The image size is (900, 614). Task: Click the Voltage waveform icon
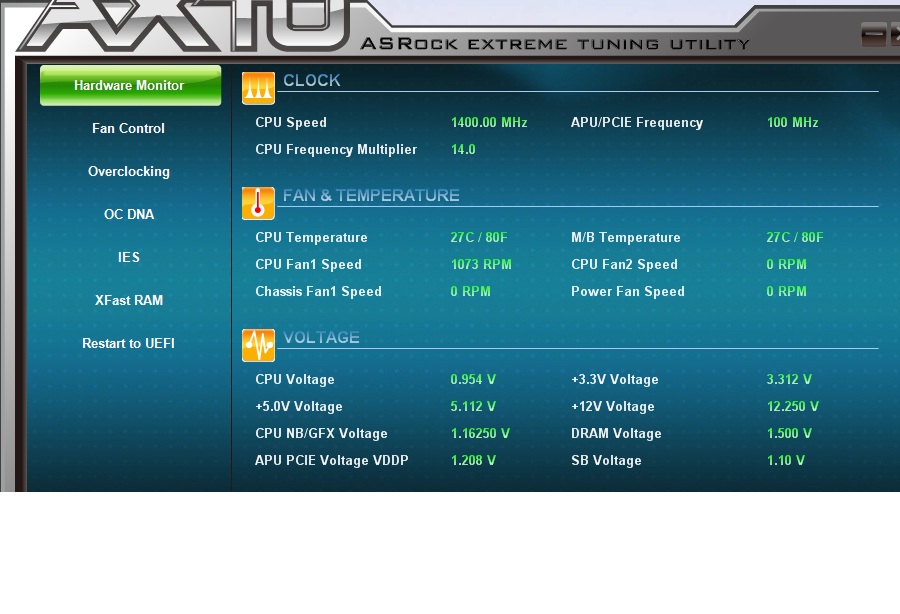pyautogui.click(x=258, y=345)
